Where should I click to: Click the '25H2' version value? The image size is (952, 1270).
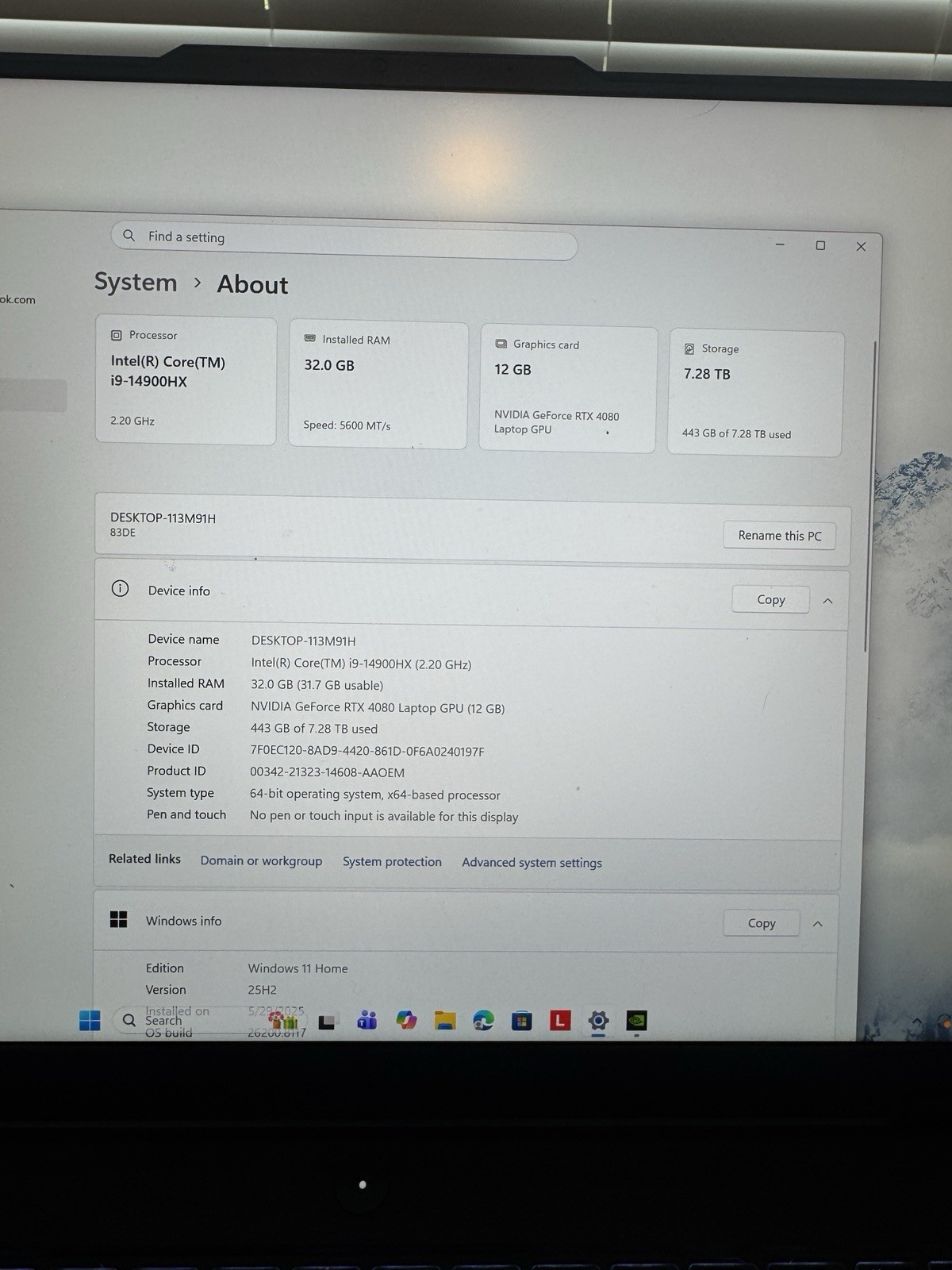tap(262, 990)
